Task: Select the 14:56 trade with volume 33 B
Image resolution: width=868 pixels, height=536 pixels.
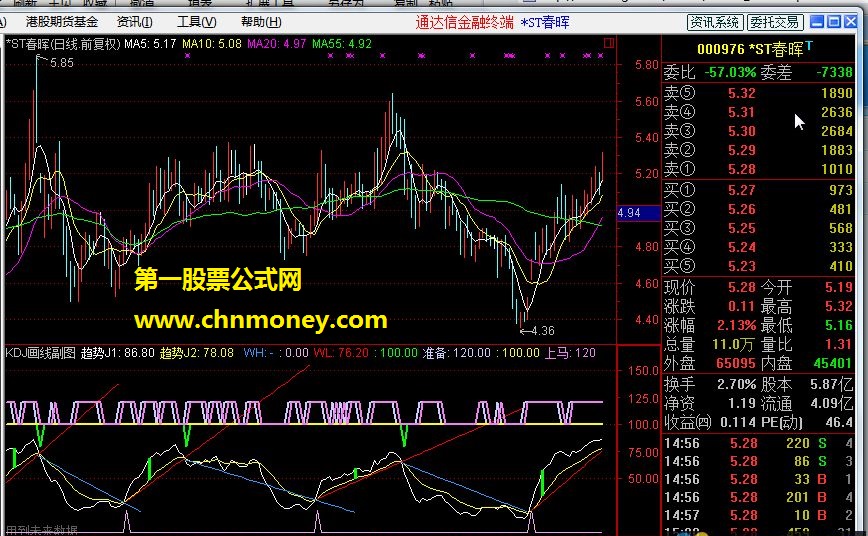Action: coord(758,479)
